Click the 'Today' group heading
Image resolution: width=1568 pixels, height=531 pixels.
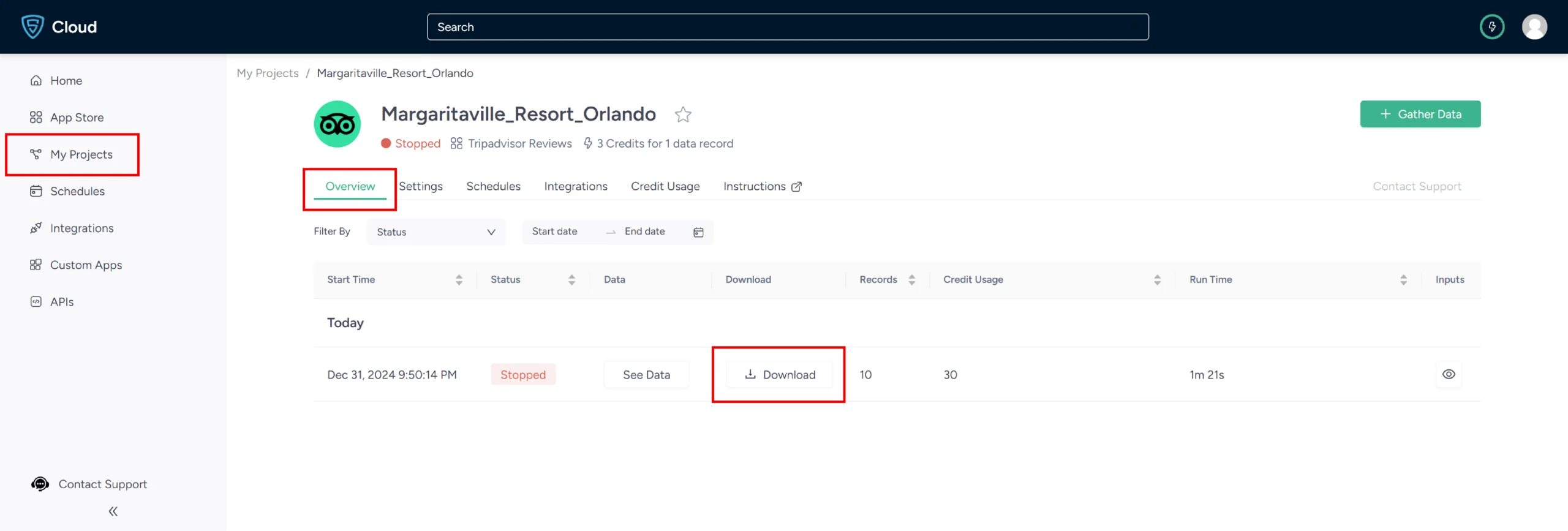[345, 323]
